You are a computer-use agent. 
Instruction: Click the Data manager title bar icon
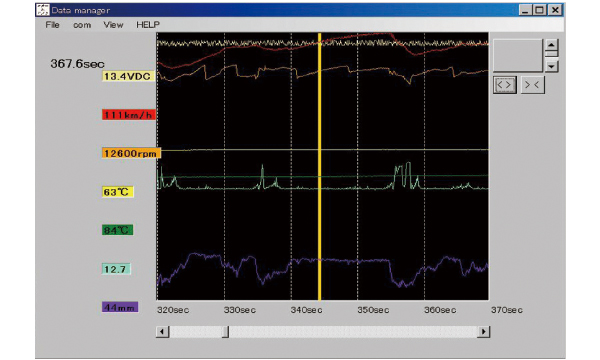click(x=43, y=10)
